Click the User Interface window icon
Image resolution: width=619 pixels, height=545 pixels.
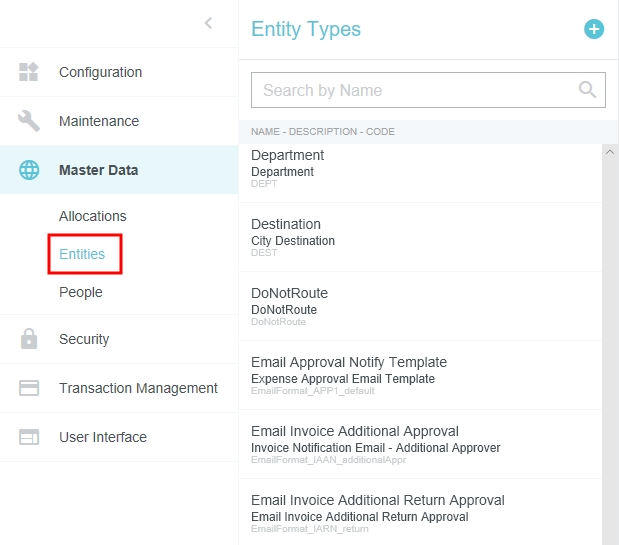click(x=29, y=437)
